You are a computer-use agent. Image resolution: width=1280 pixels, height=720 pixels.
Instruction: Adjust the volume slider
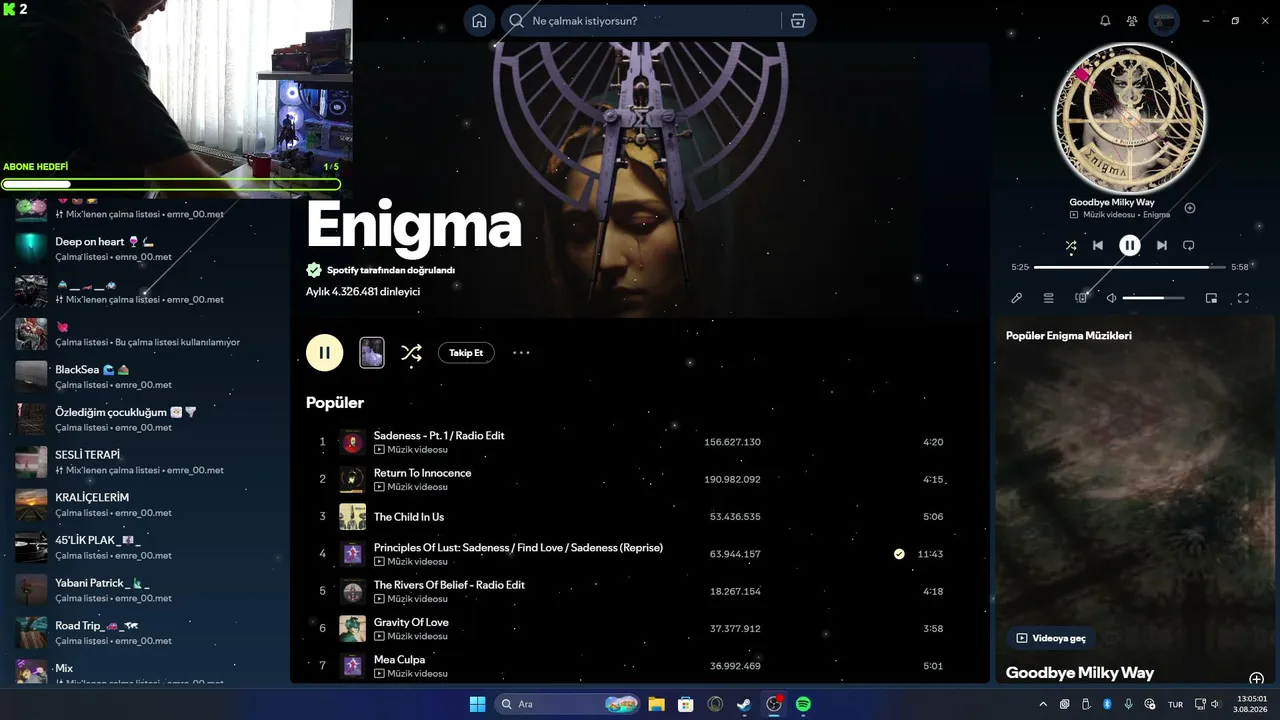click(x=1153, y=298)
